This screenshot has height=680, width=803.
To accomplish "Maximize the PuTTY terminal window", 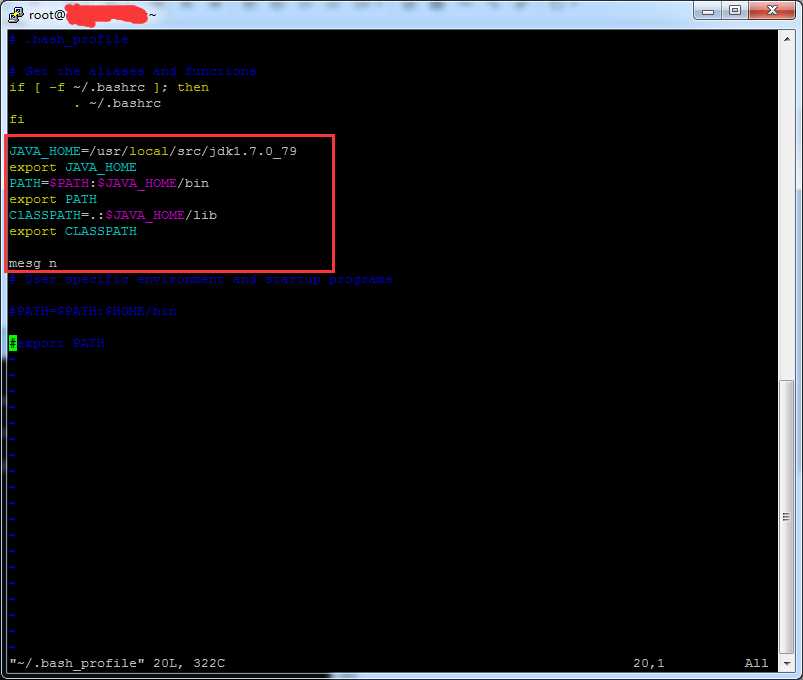I will click(735, 11).
